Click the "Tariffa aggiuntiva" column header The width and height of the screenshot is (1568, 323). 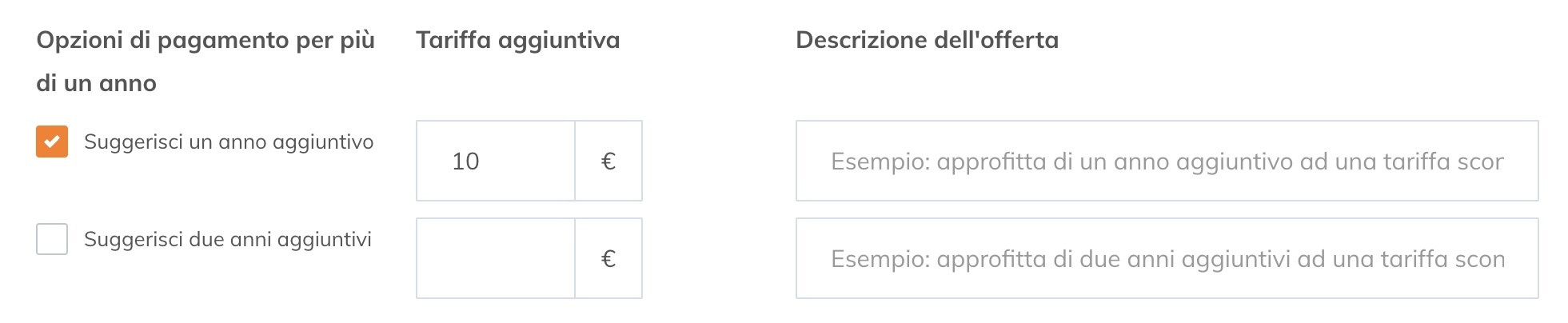click(518, 40)
